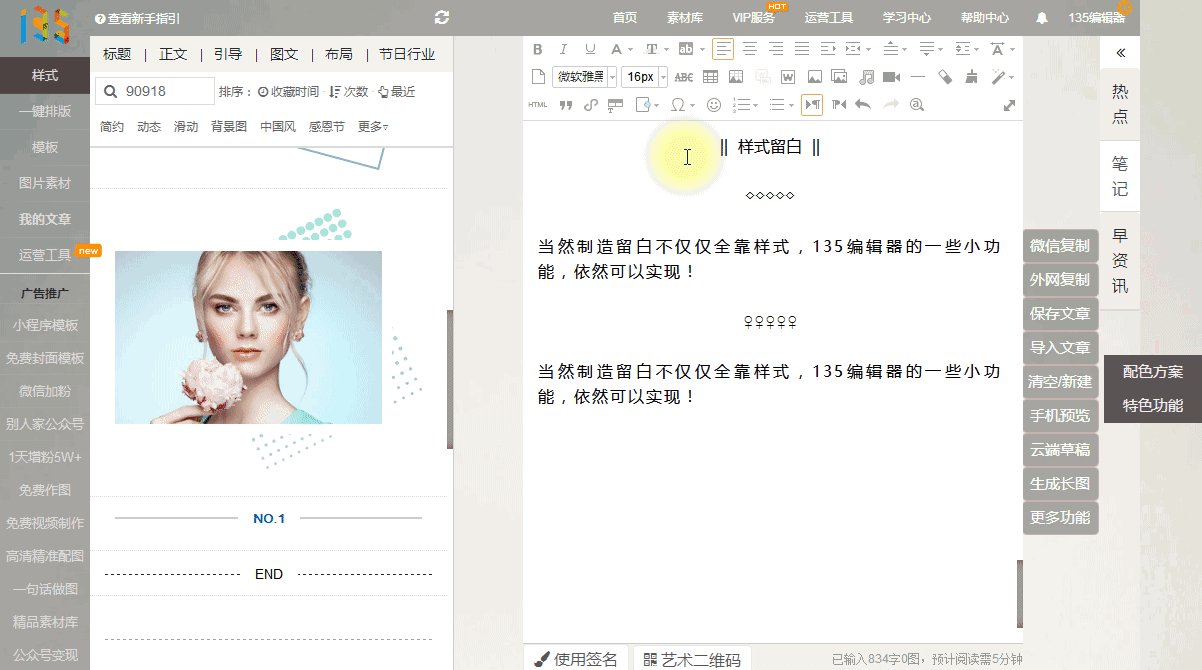Click the hyperlink chain icon
1202x670 pixels.
tap(590, 104)
